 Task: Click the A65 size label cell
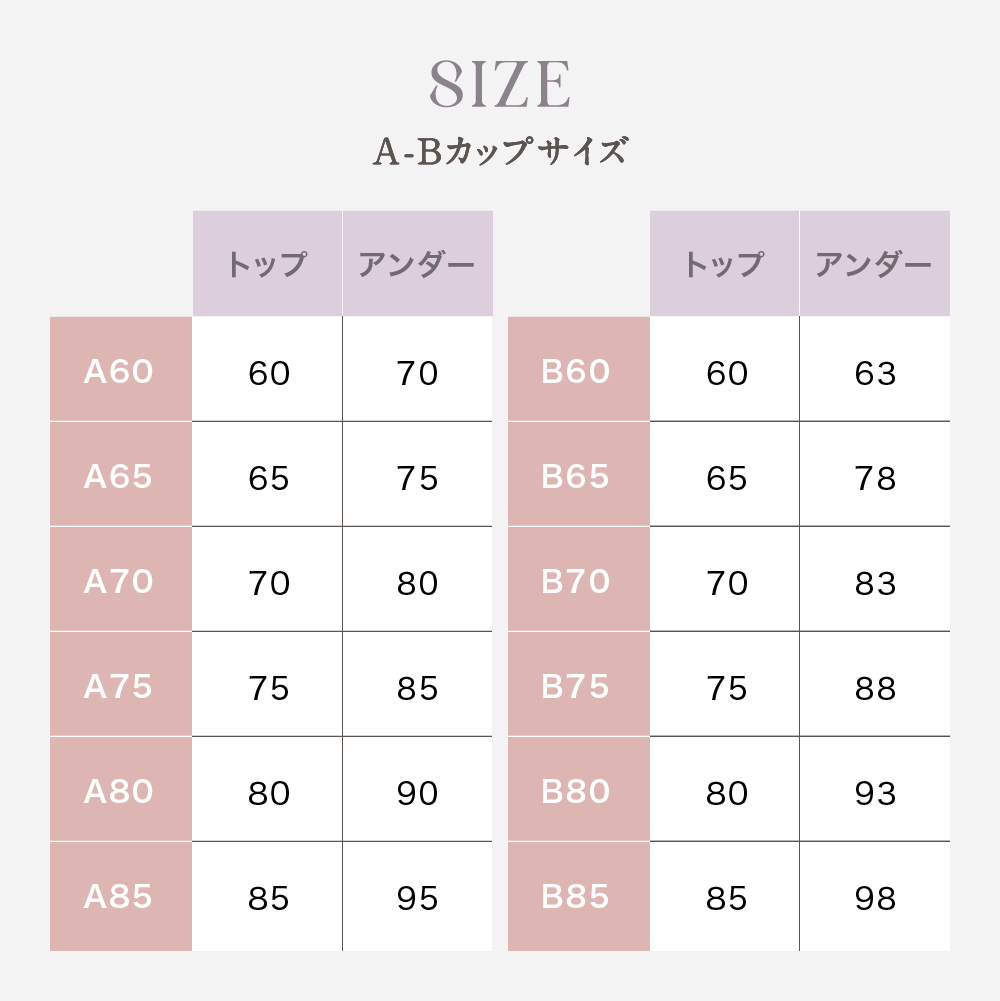[x=120, y=477]
